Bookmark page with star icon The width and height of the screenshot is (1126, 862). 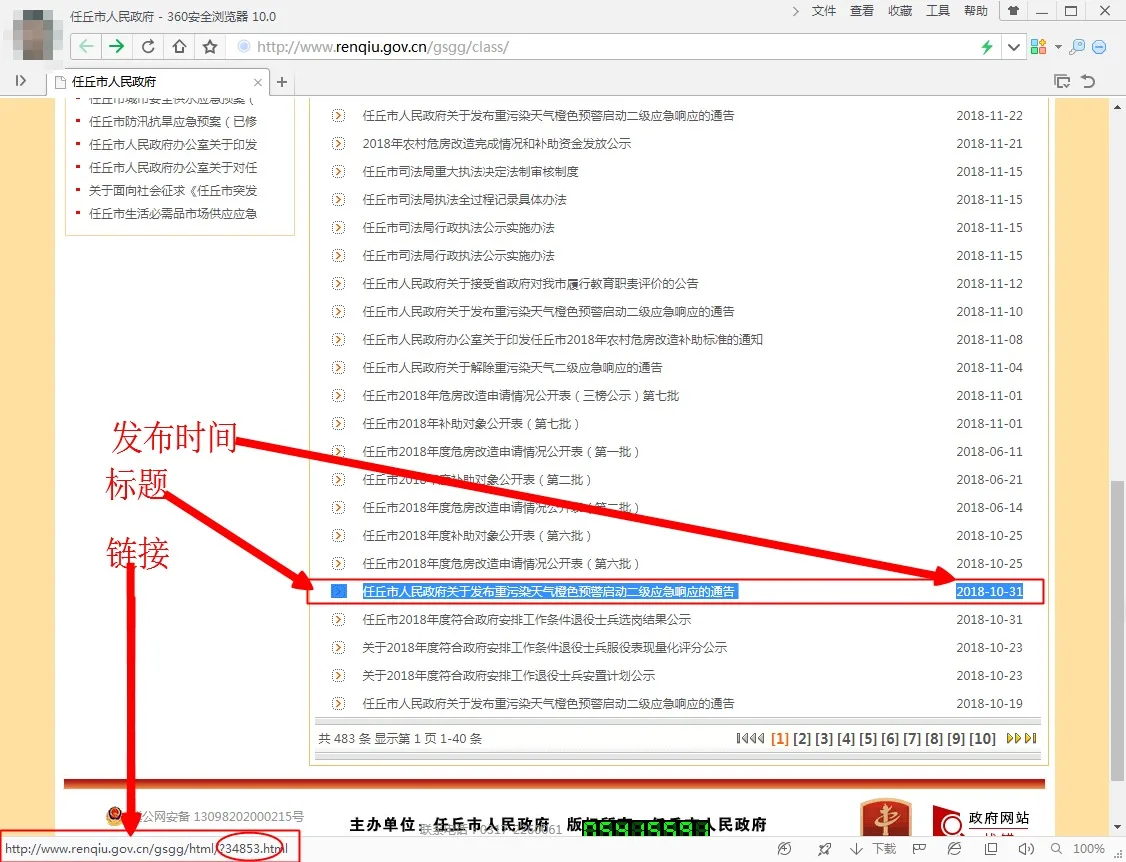click(210, 47)
